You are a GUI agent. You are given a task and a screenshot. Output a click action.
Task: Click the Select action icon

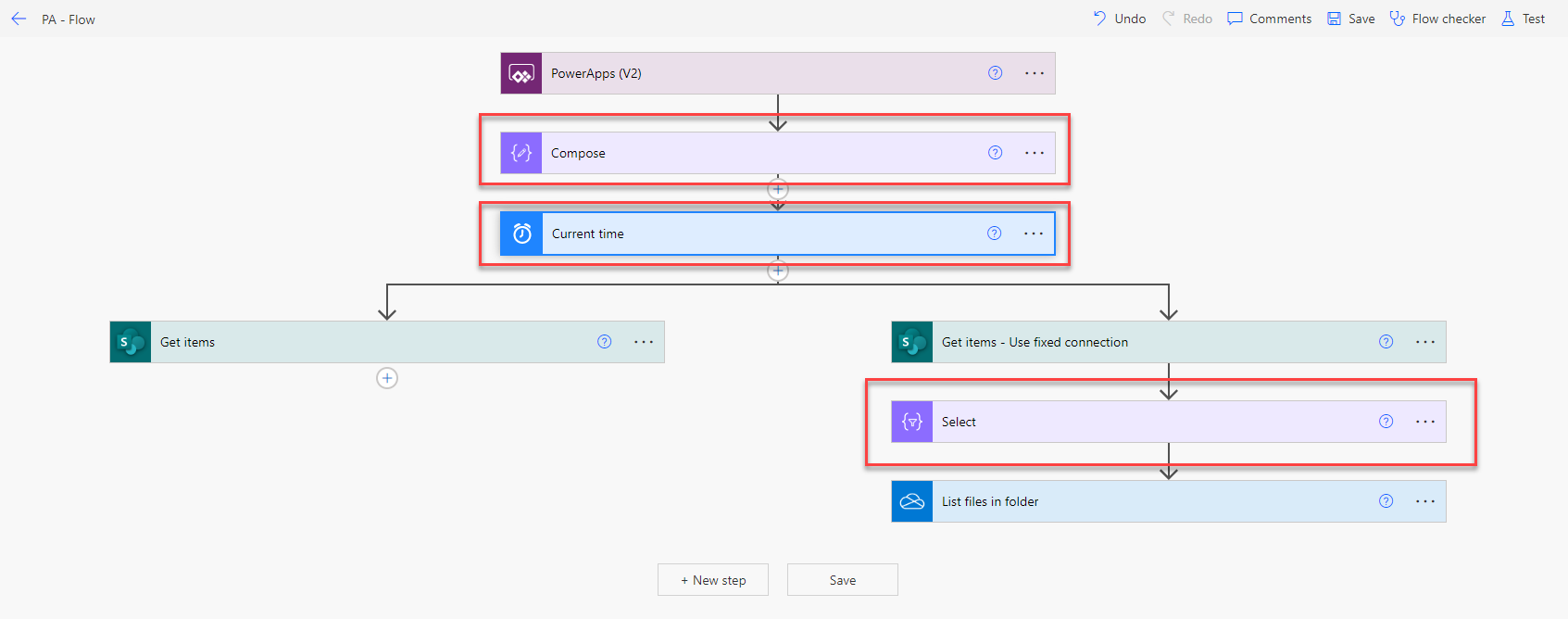point(912,422)
